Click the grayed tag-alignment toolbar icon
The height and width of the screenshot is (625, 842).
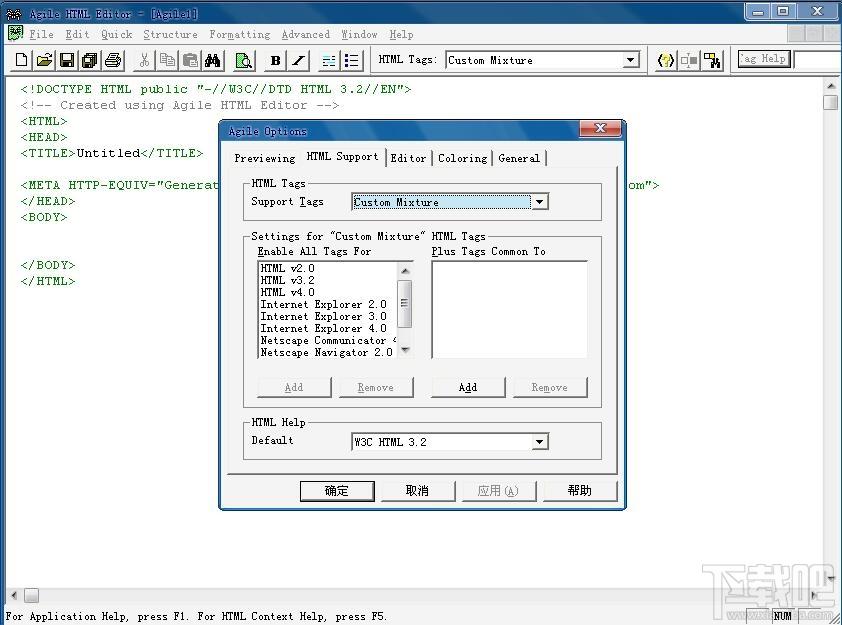pyautogui.click(x=689, y=60)
